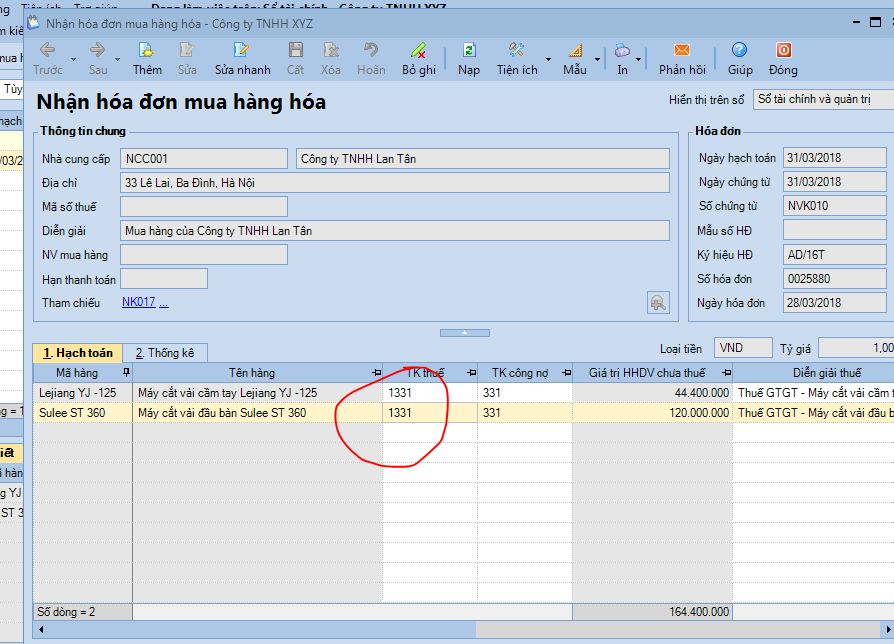
Task: Switch to the Thống kê tab
Action: (x=165, y=353)
